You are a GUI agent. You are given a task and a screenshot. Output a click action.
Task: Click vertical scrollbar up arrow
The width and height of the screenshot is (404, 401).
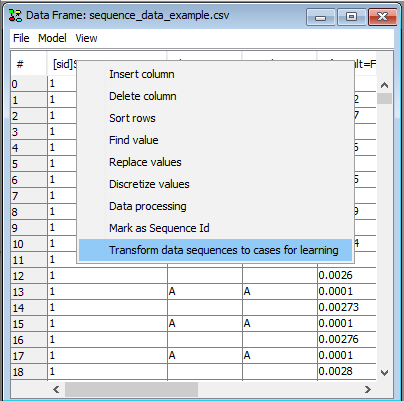(384, 85)
